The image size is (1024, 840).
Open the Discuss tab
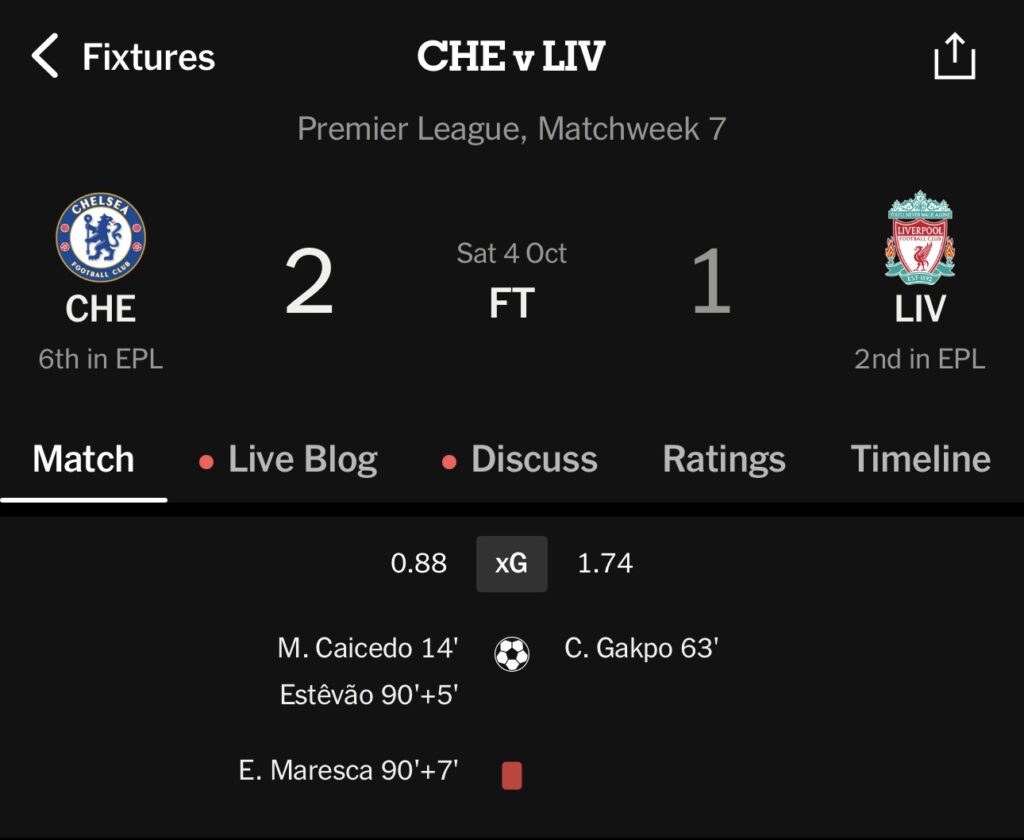point(534,459)
